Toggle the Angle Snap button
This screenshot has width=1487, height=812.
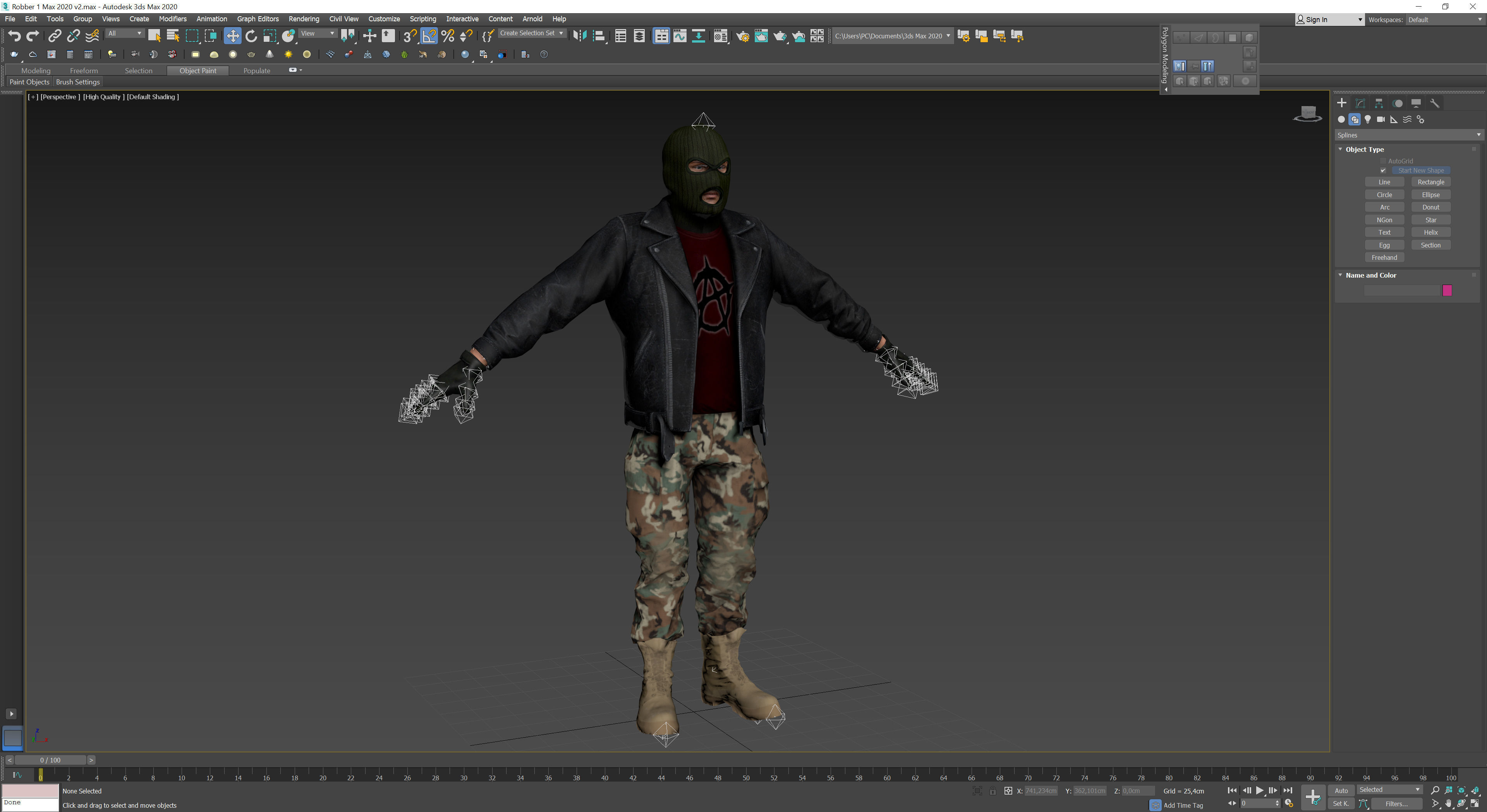pyautogui.click(x=429, y=36)
